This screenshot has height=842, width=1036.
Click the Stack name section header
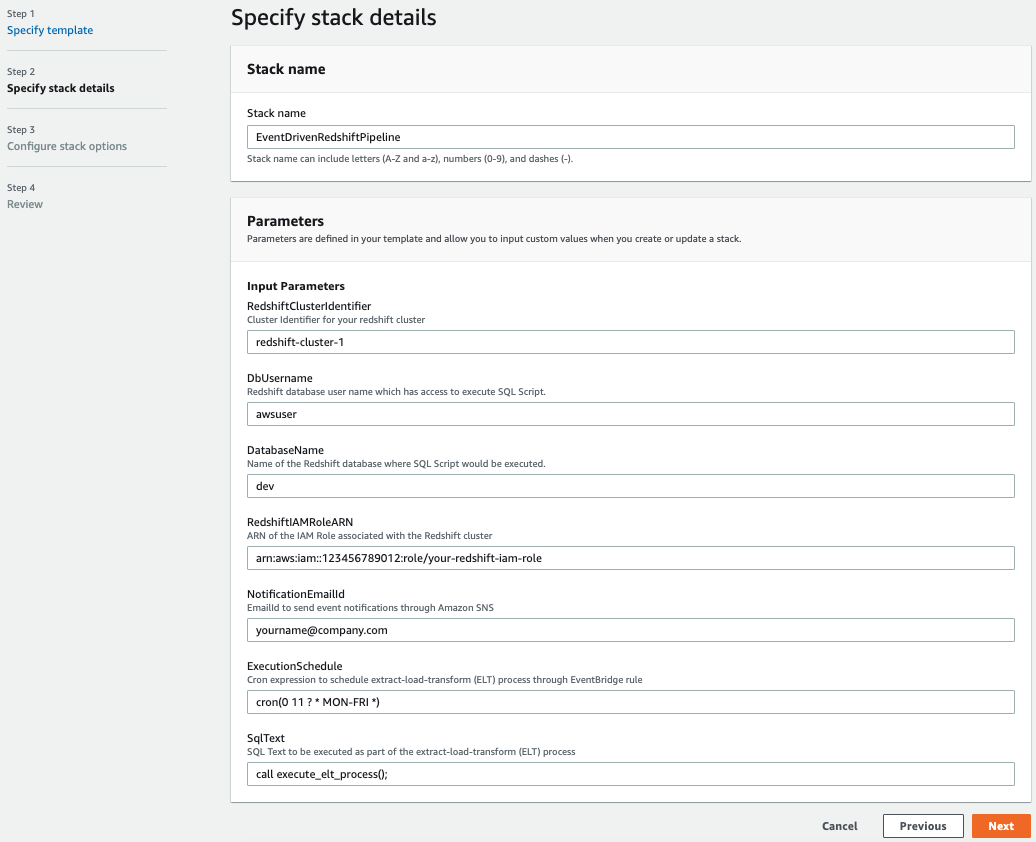pyautogui.click(x=286, y=69)
